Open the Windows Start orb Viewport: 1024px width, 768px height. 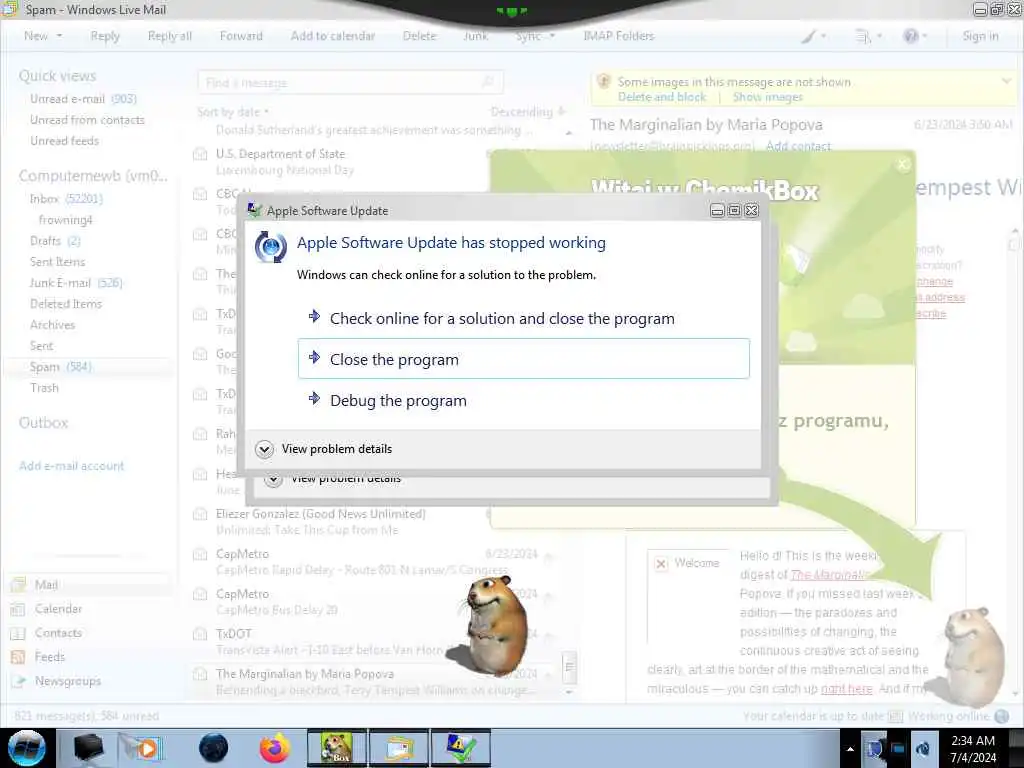(x=27, y=748)
